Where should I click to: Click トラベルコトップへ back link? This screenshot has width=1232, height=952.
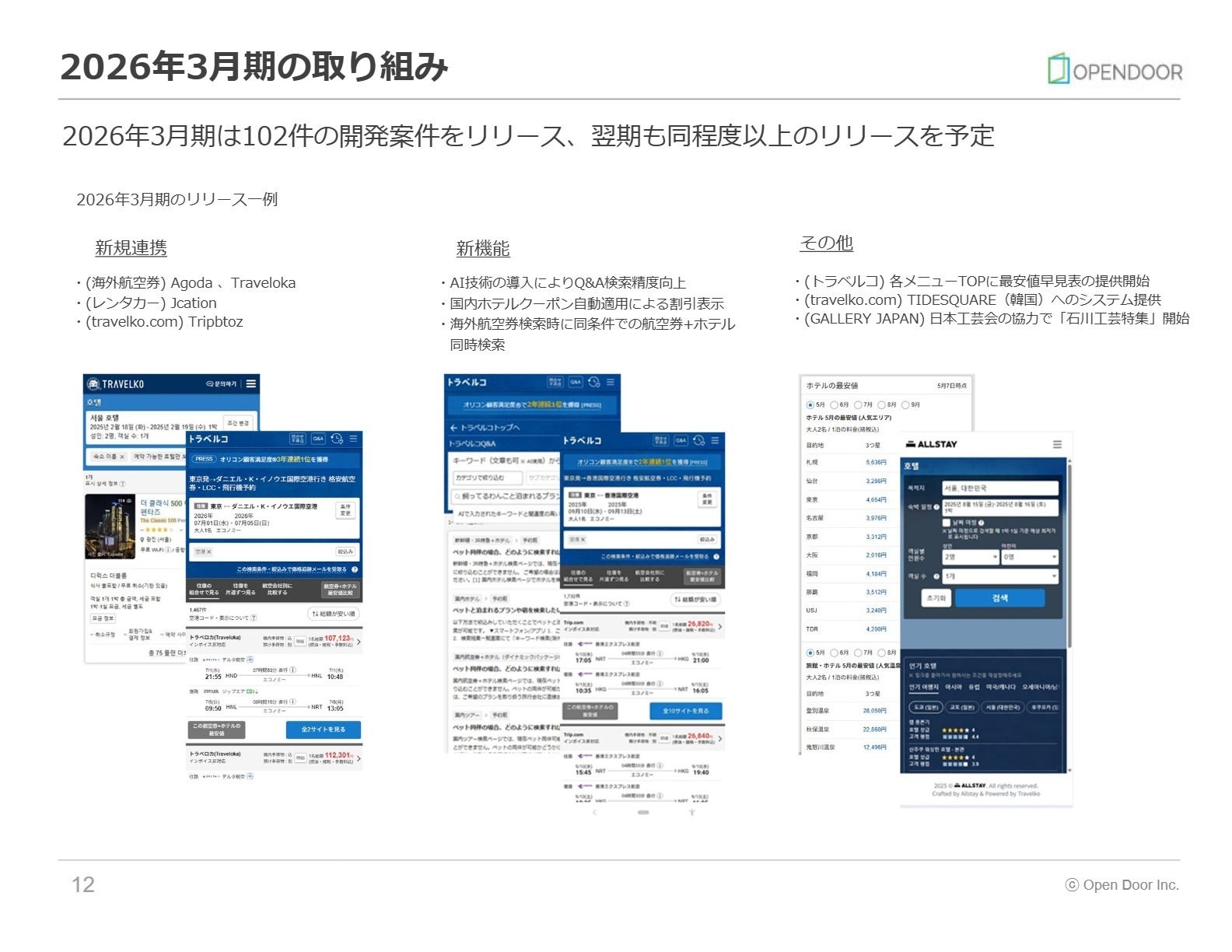485,428
